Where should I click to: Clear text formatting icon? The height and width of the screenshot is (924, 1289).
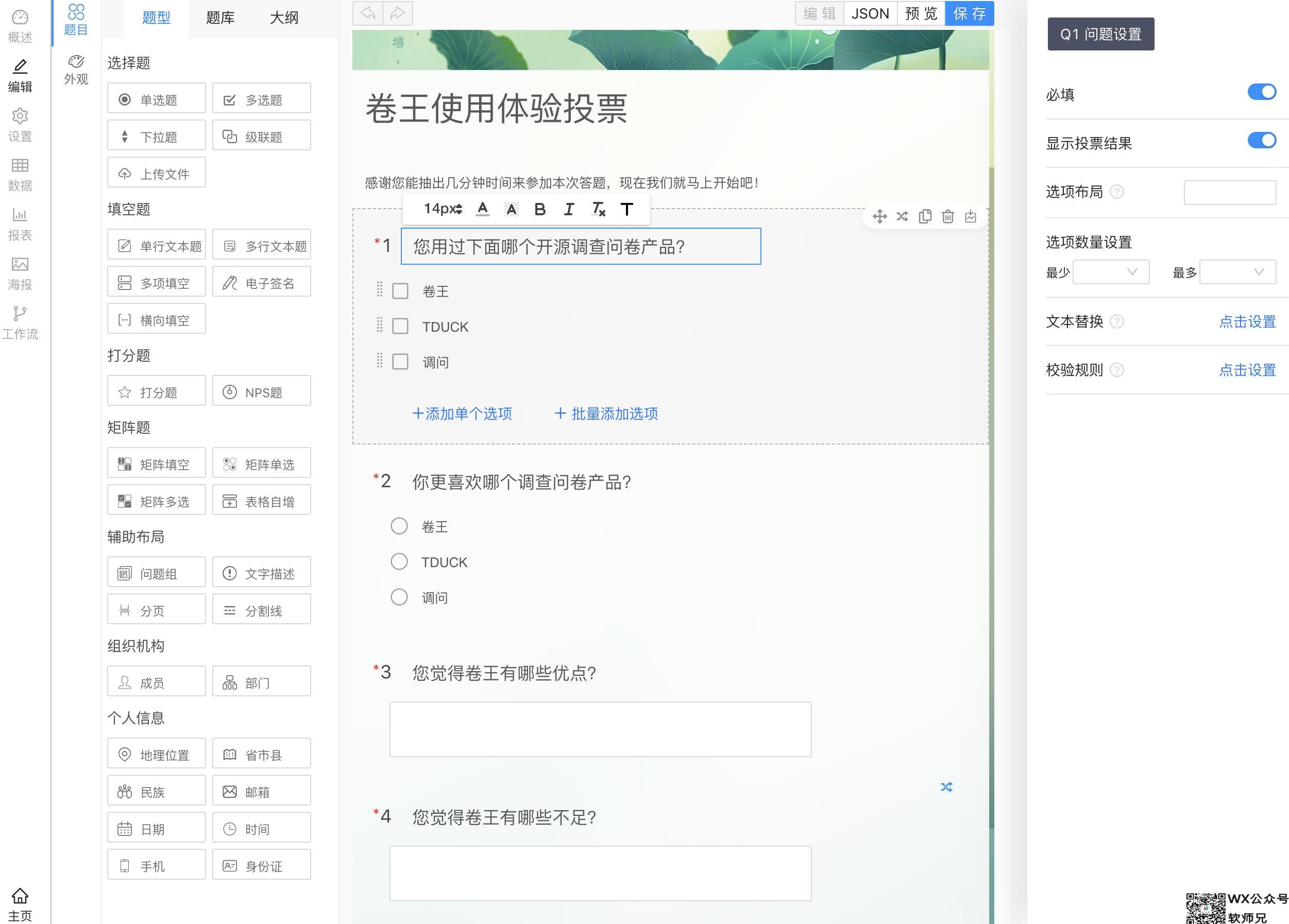coord(599,210)
